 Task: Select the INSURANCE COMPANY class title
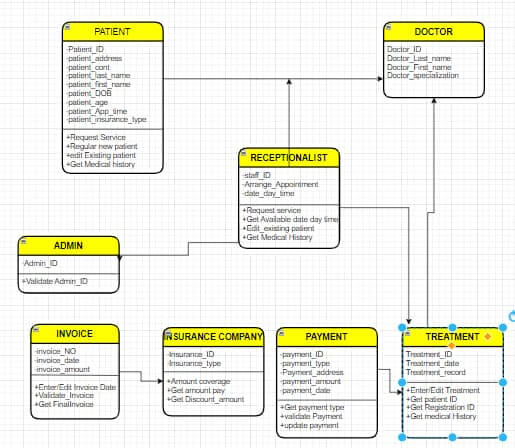pyautogui.click(x=213, y=337)
